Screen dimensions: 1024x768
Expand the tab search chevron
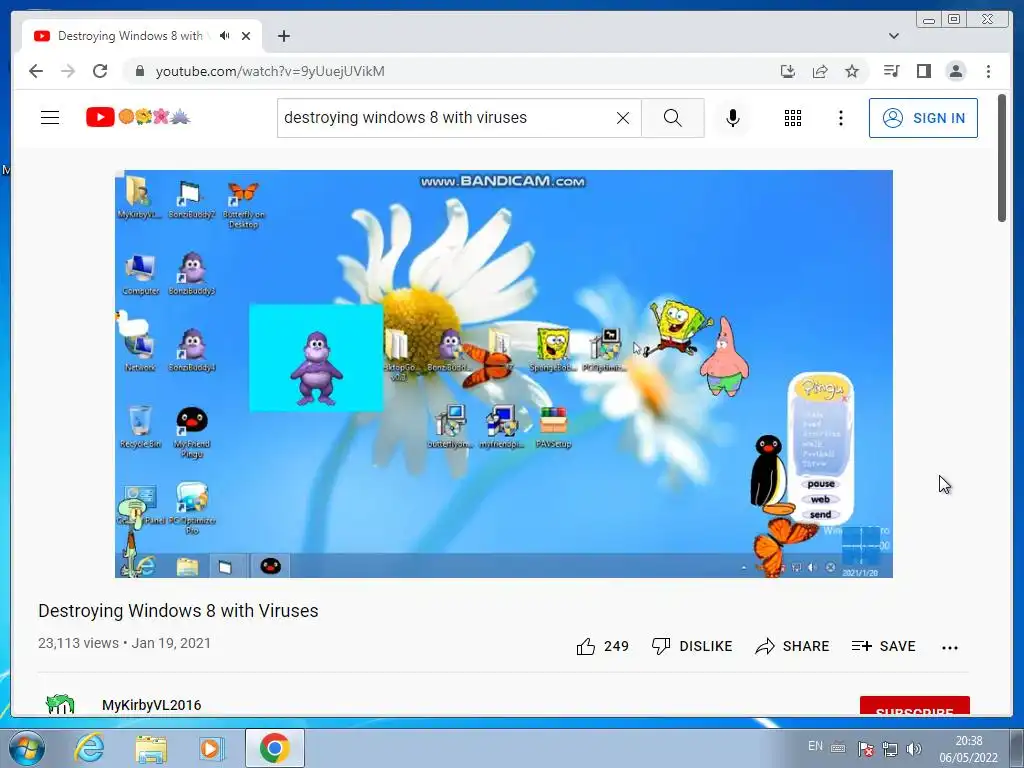(894, 36)
